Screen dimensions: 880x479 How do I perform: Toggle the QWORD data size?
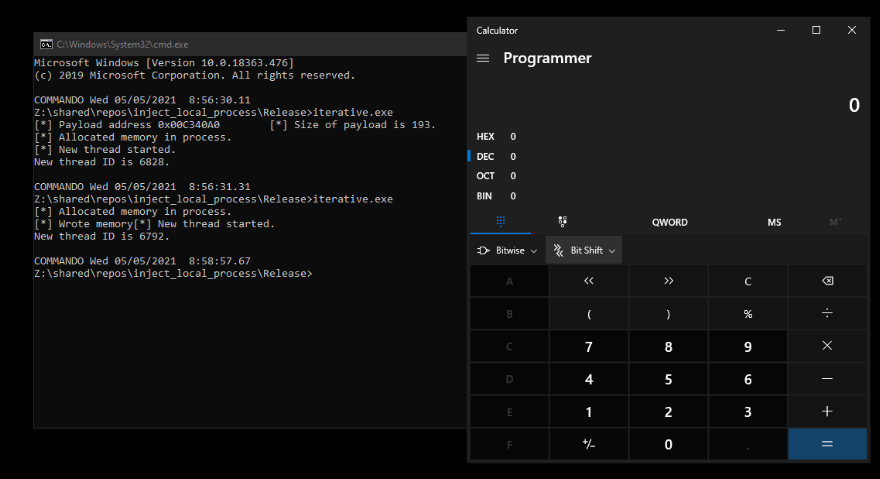pos(668,222)
